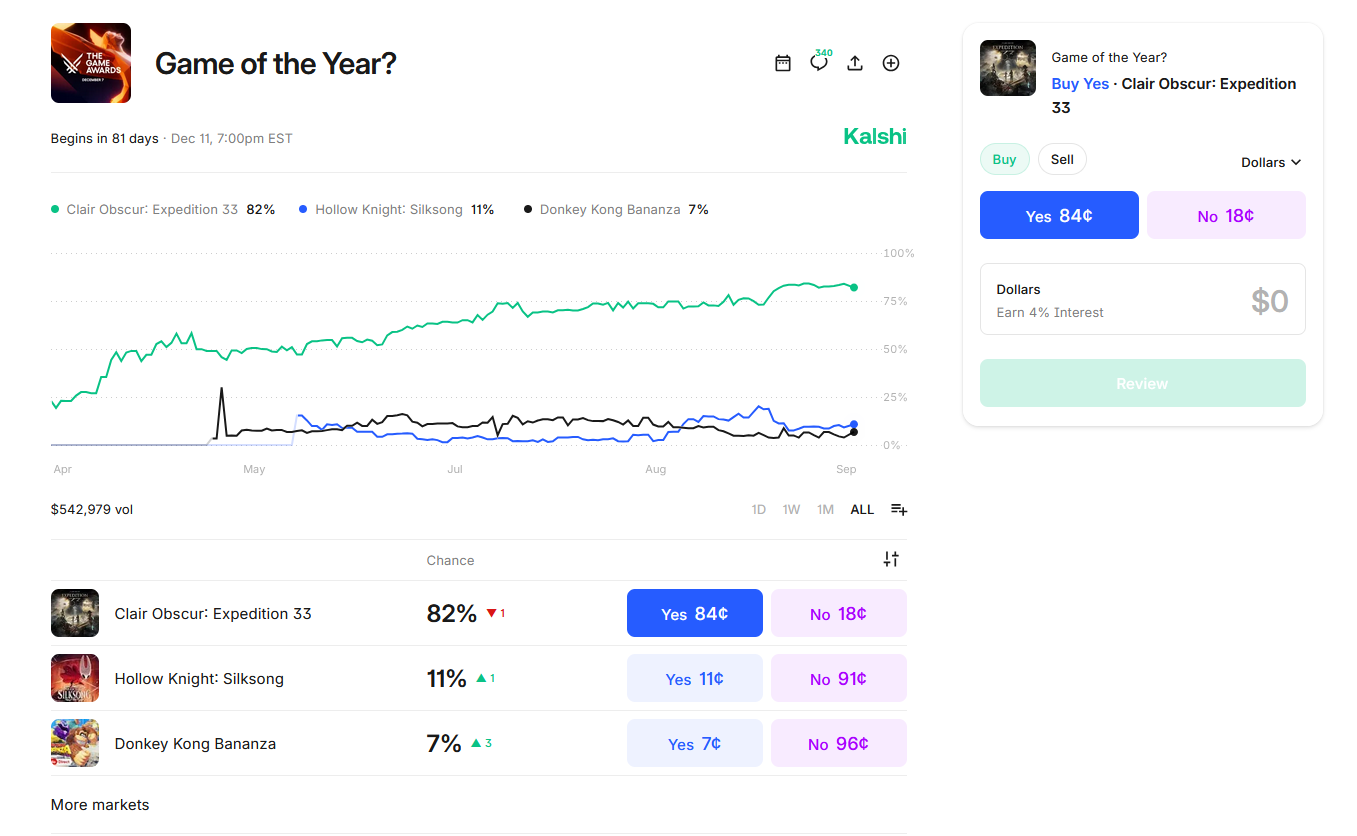Buy Yes 11¢ for Hollow Knight: Silksong

click(x=694, y=679)
